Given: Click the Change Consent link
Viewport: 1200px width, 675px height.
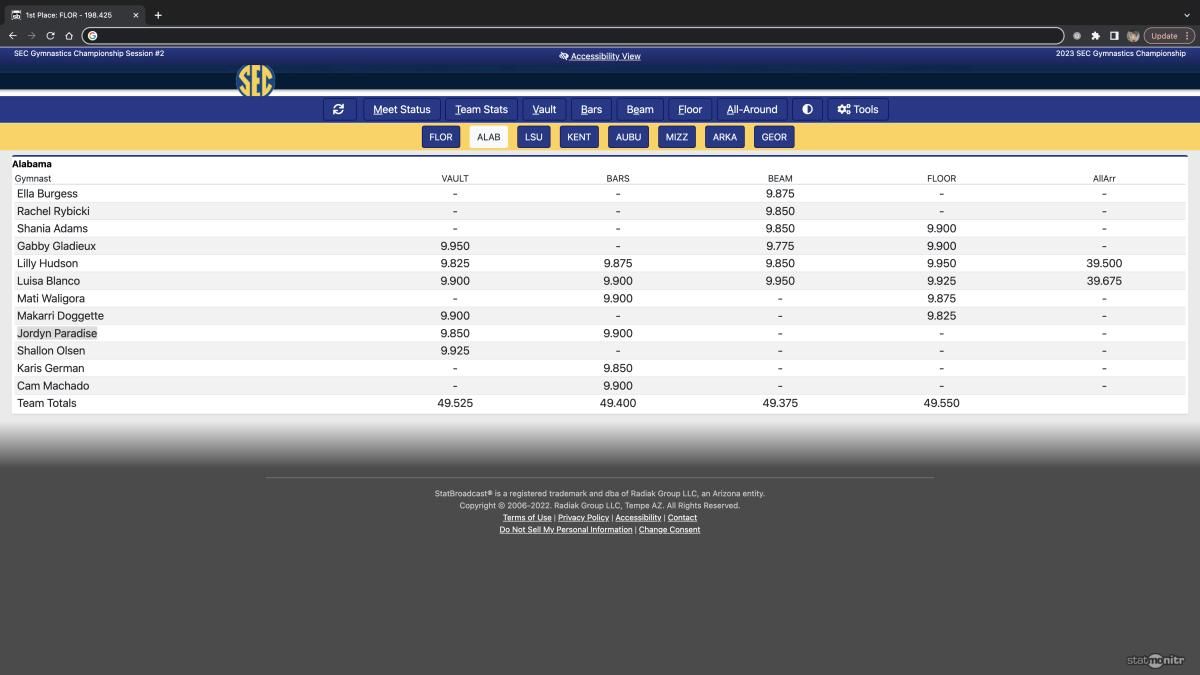Looking at the screenshot, I should (x=670, y=530).
